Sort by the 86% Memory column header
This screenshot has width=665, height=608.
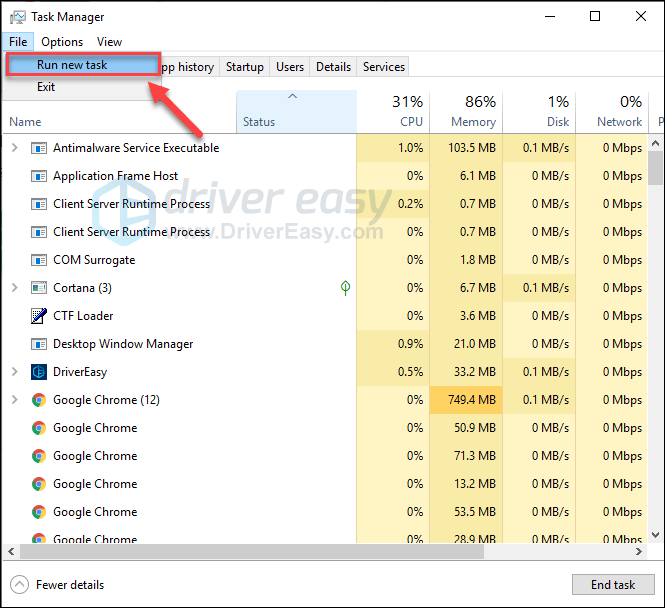(466, 112)
